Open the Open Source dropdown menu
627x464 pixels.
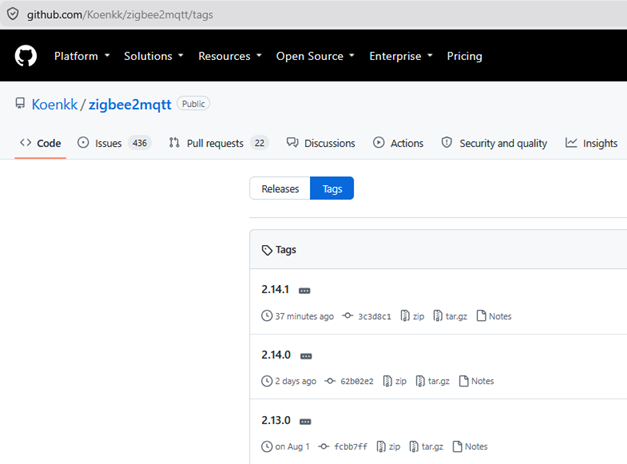315,56
